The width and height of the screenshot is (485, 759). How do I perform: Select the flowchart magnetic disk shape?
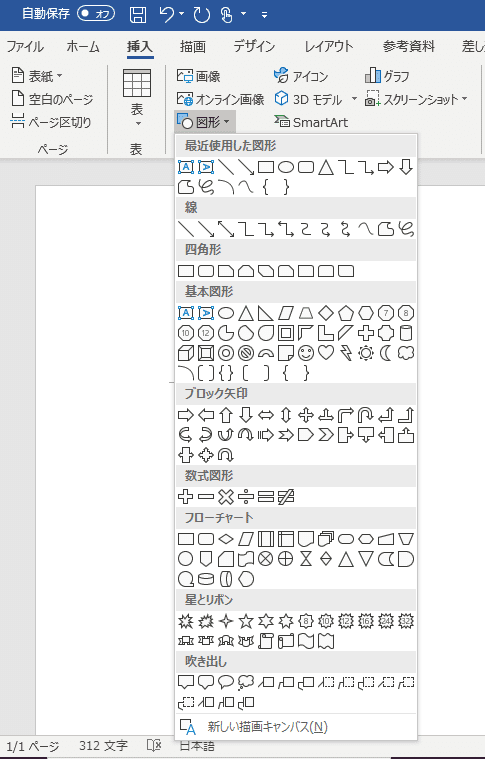pyautogui.click(x=206, y=579)
